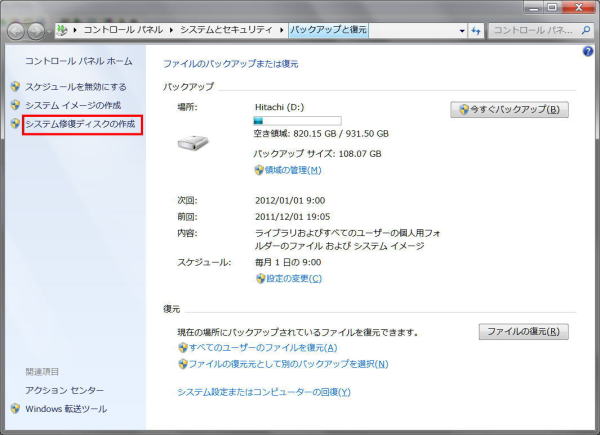Viewport: 600px width, 435px height.
Task: Open システム設定またはコンピューターの回復(Y) link
Action: [x=264, y=392]
